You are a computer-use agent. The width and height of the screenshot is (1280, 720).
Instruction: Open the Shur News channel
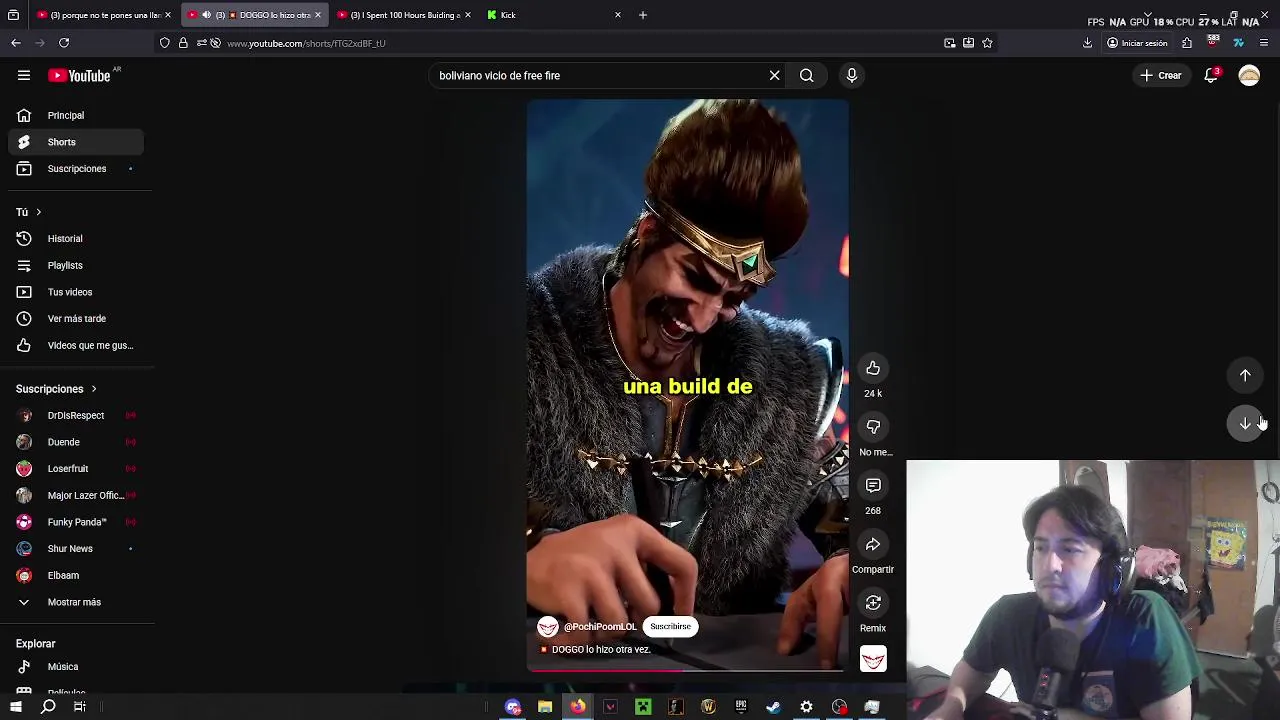(76, 548)
